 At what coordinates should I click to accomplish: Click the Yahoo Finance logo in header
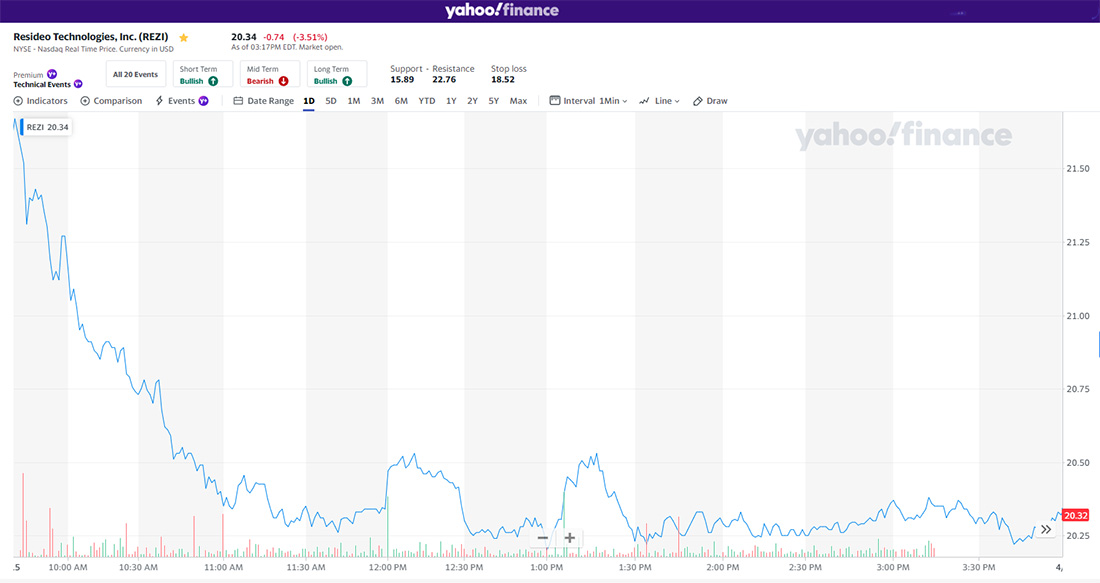pyautogui.click(x=502, y=11)
